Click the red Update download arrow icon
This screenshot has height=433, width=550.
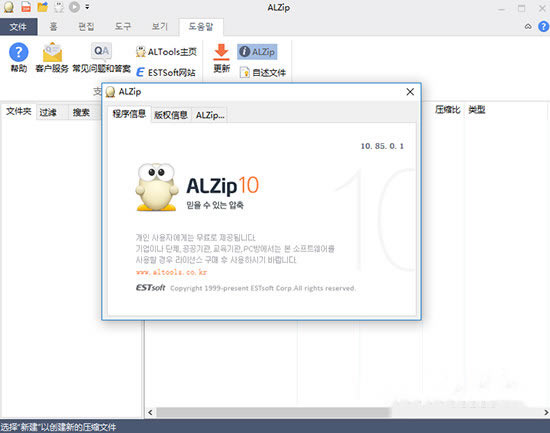221,52
